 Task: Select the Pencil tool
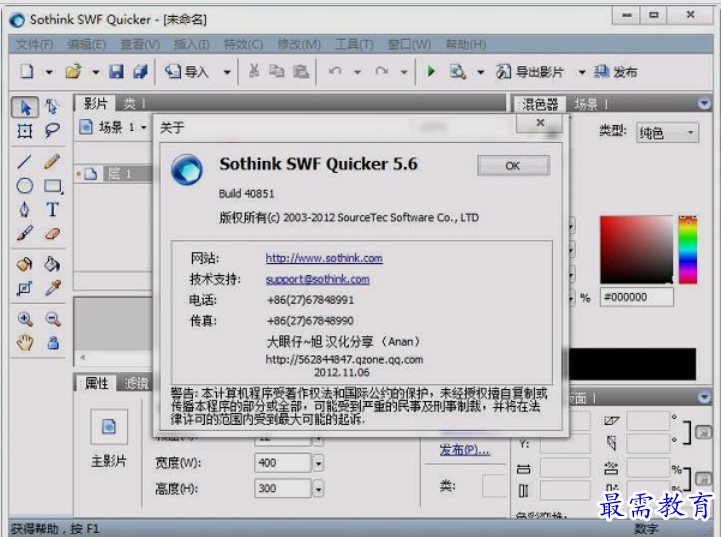tap(52, 162)
